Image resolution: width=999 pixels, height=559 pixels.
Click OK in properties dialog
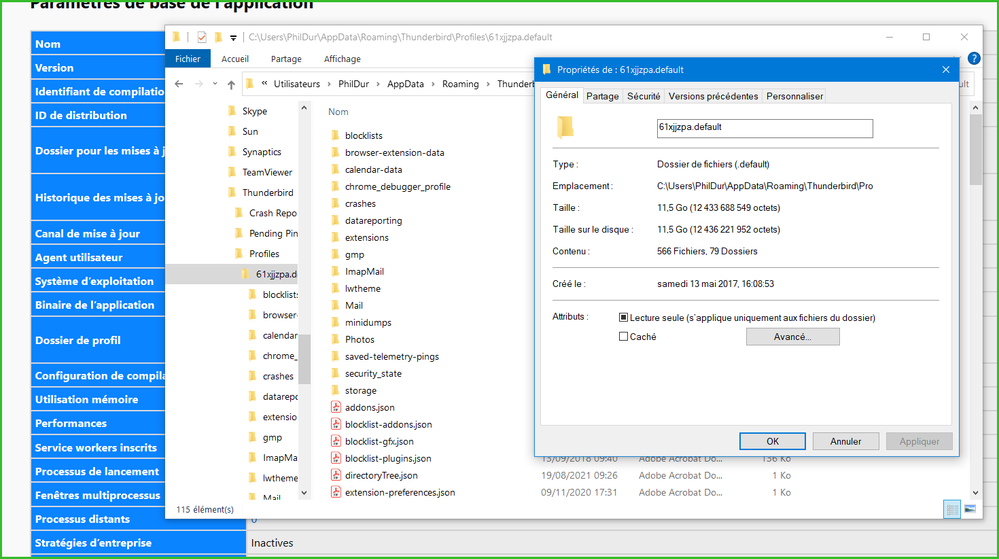click(x=772, y=441)
